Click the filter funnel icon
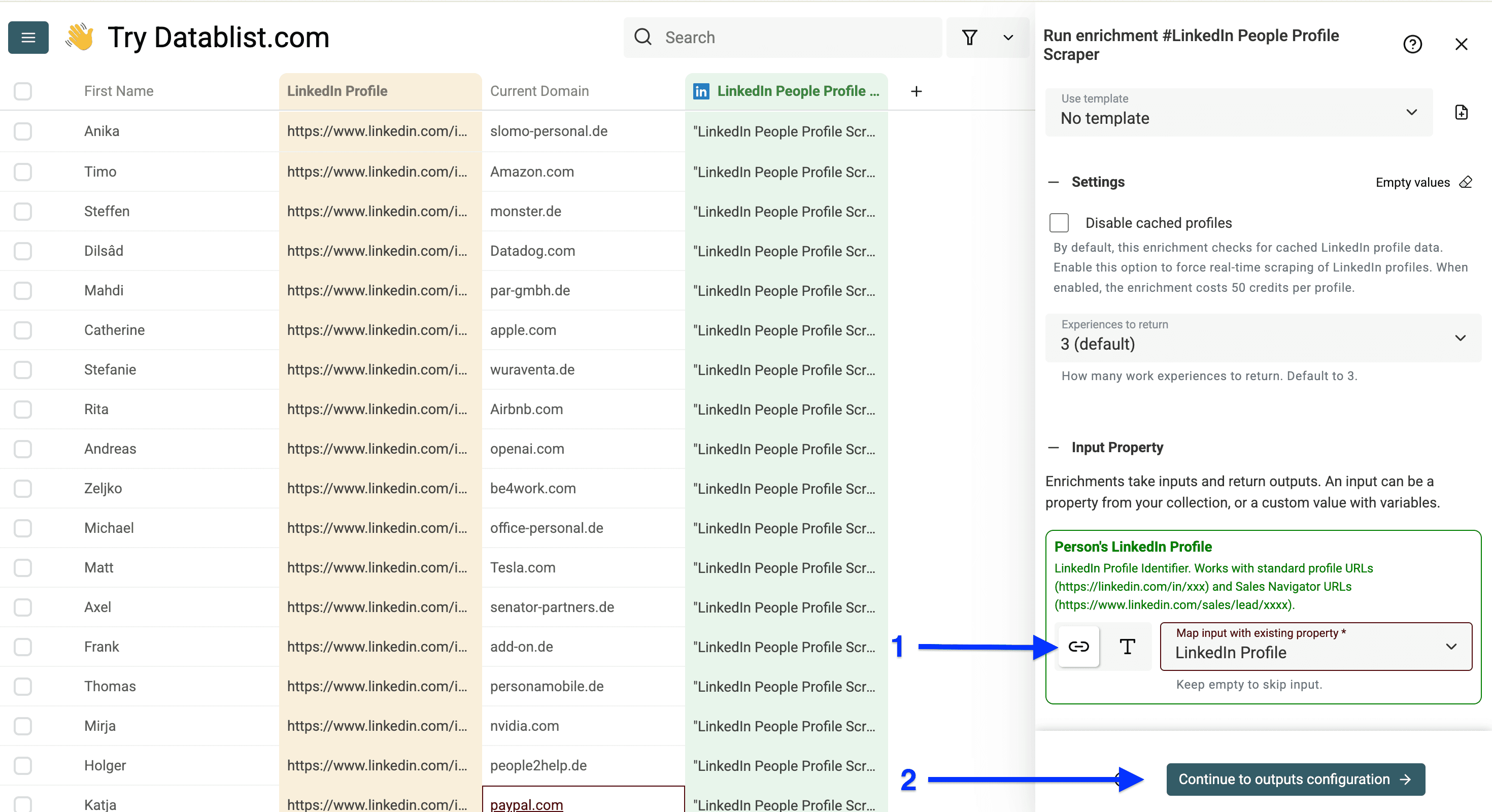 (970, 37)
